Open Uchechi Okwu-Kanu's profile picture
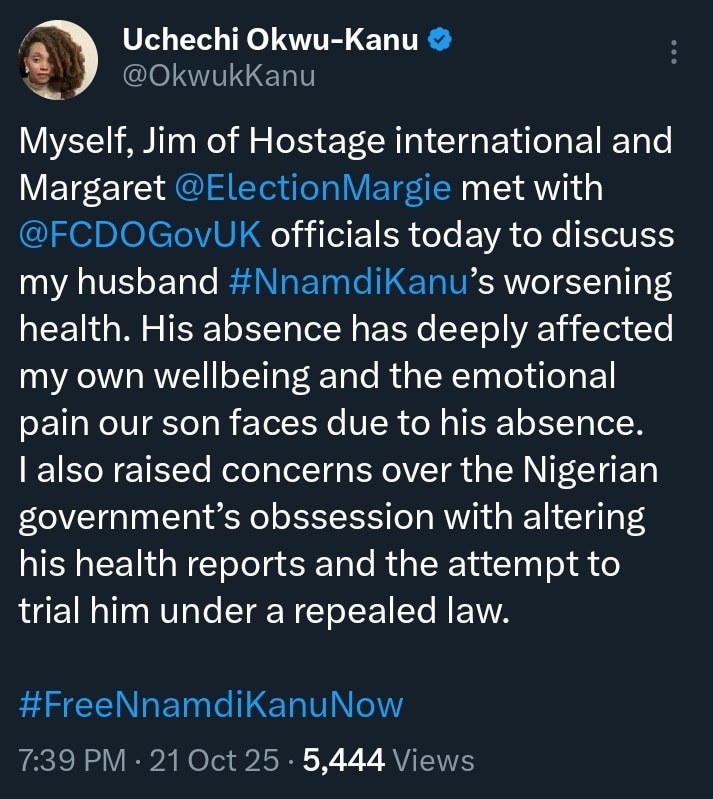Viewport: 713px width, 799px height. pyautogui.click(x=58, y=58)
